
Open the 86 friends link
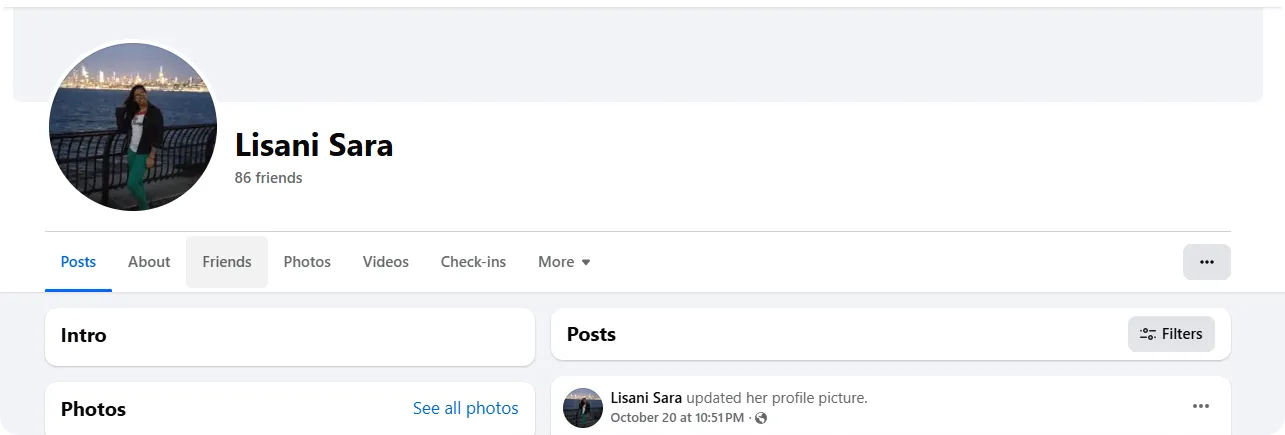268,178
